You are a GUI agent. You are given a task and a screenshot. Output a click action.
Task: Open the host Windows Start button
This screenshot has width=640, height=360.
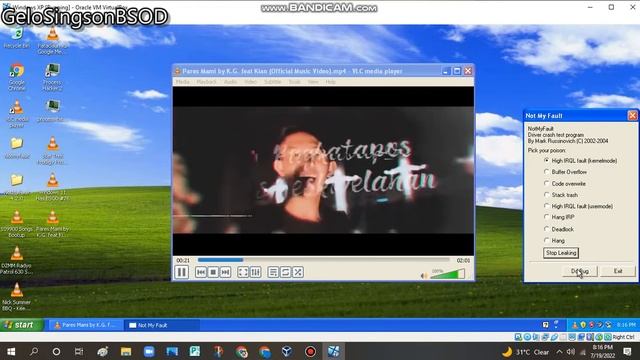(11, 351)
